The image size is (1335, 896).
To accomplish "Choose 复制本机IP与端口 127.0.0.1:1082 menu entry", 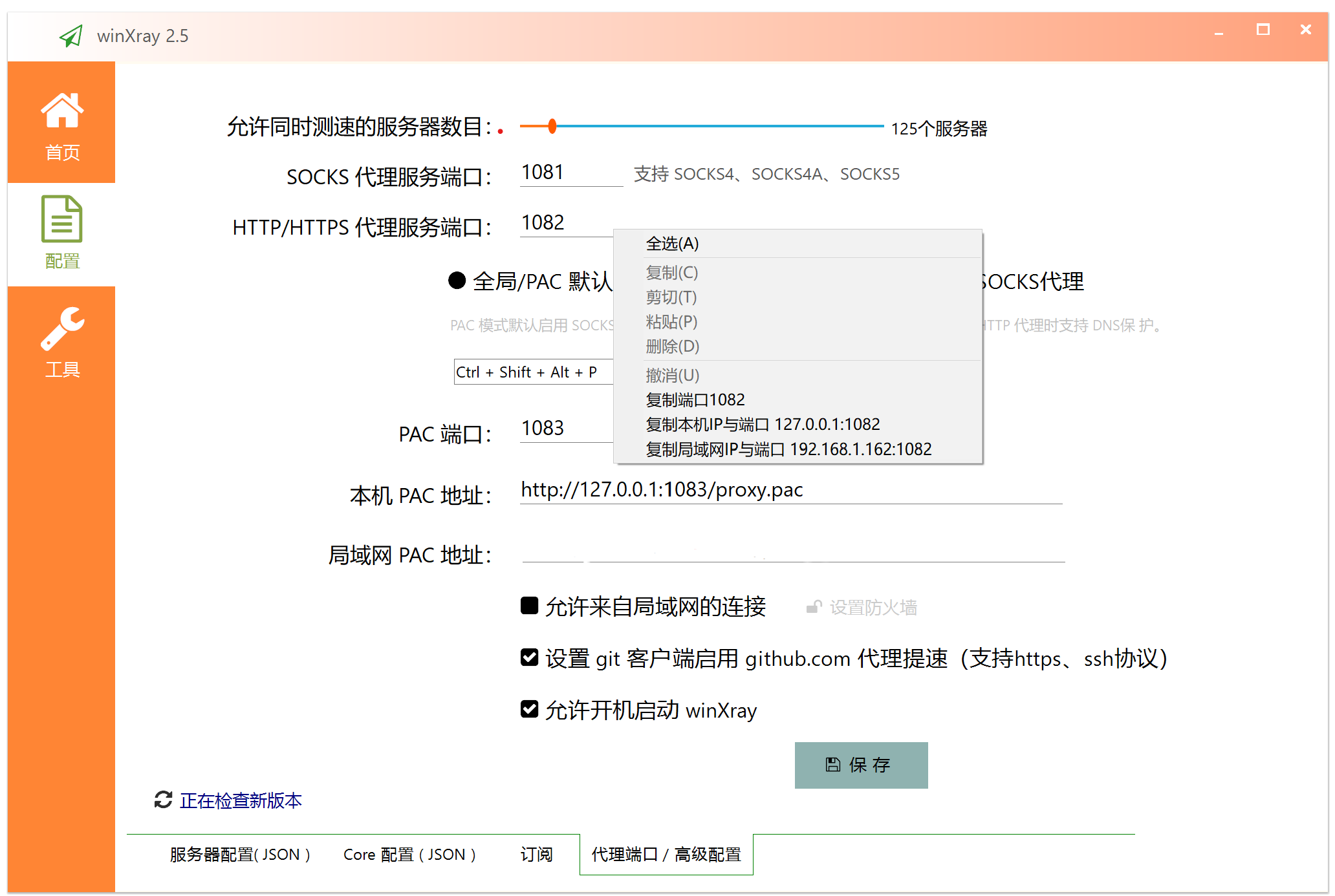I will [x=763, y=424].
